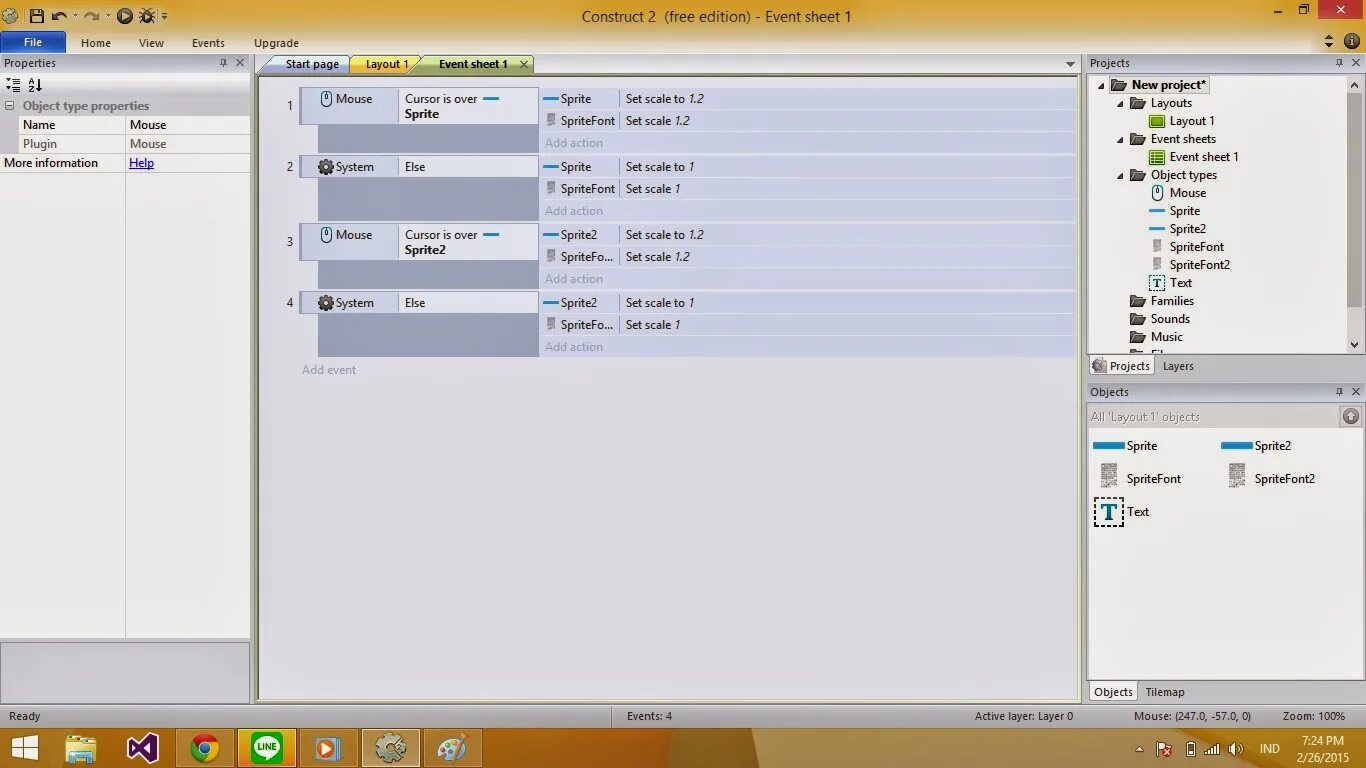This screenshot has width=1366, height=768.
Task: Undo the last action in quick toolbar
Action: click(x=59, y=16)
